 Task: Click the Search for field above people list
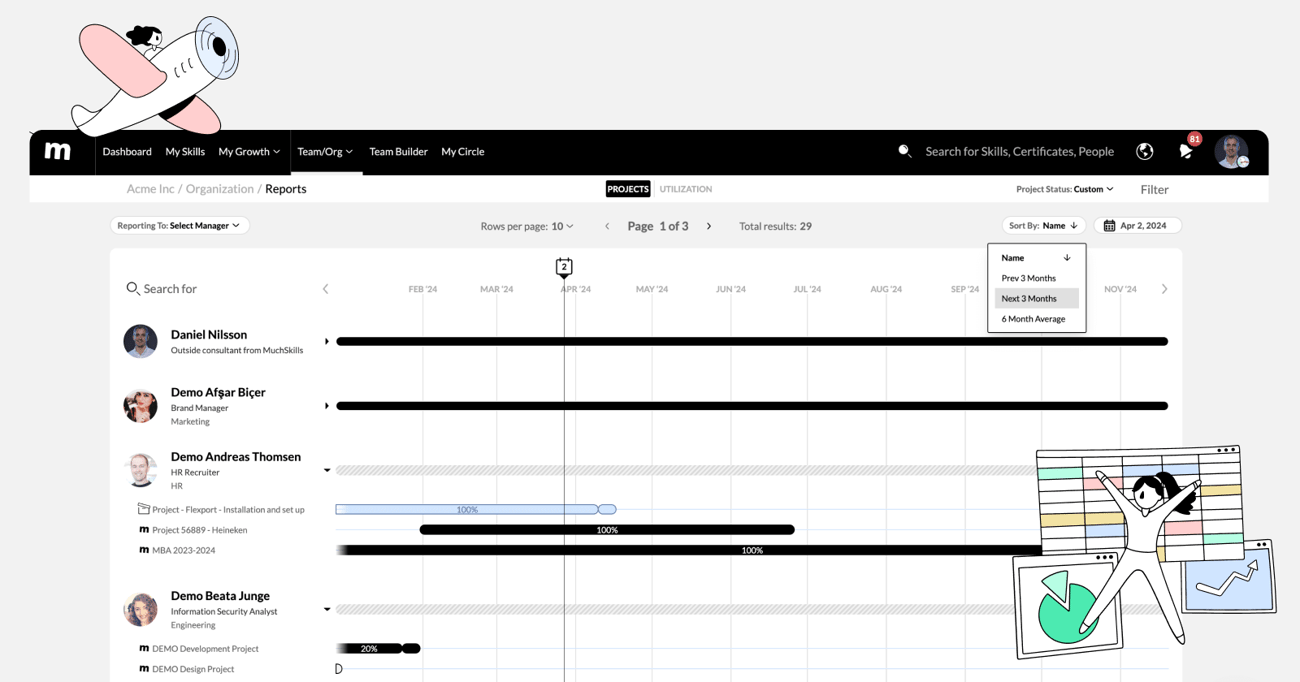170,289
